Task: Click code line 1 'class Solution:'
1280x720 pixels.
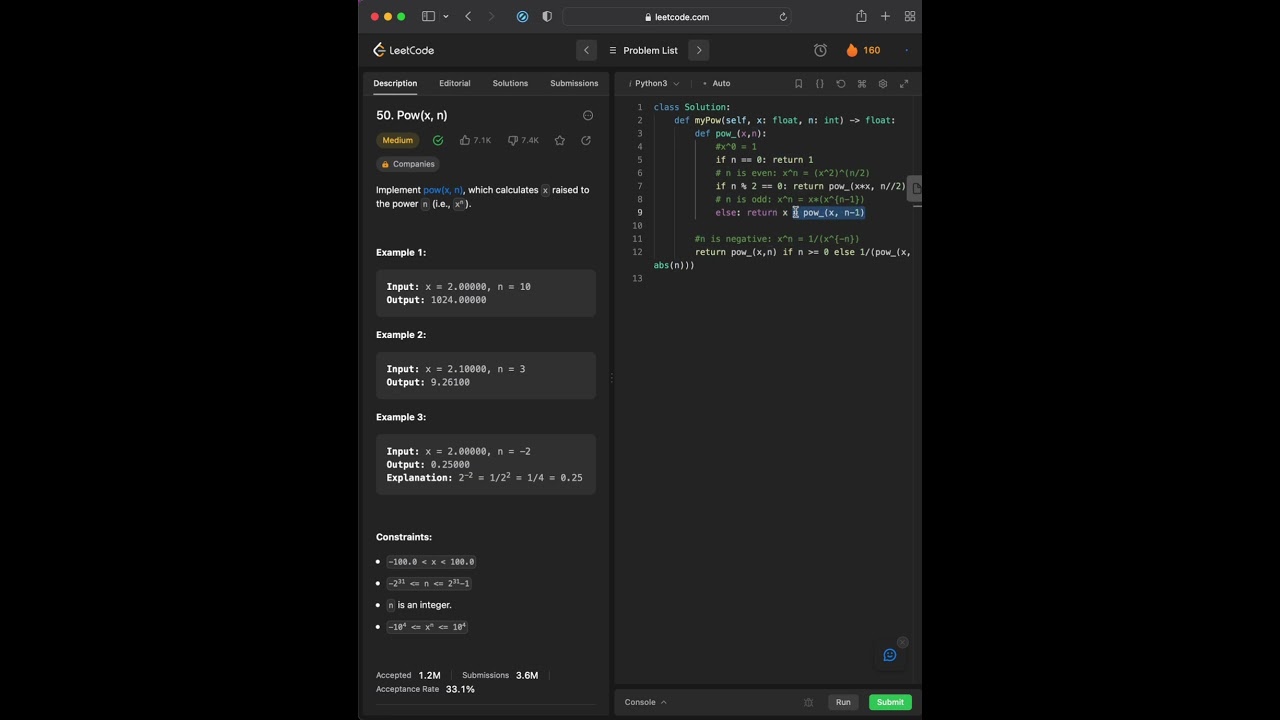Action: point(692,107)
